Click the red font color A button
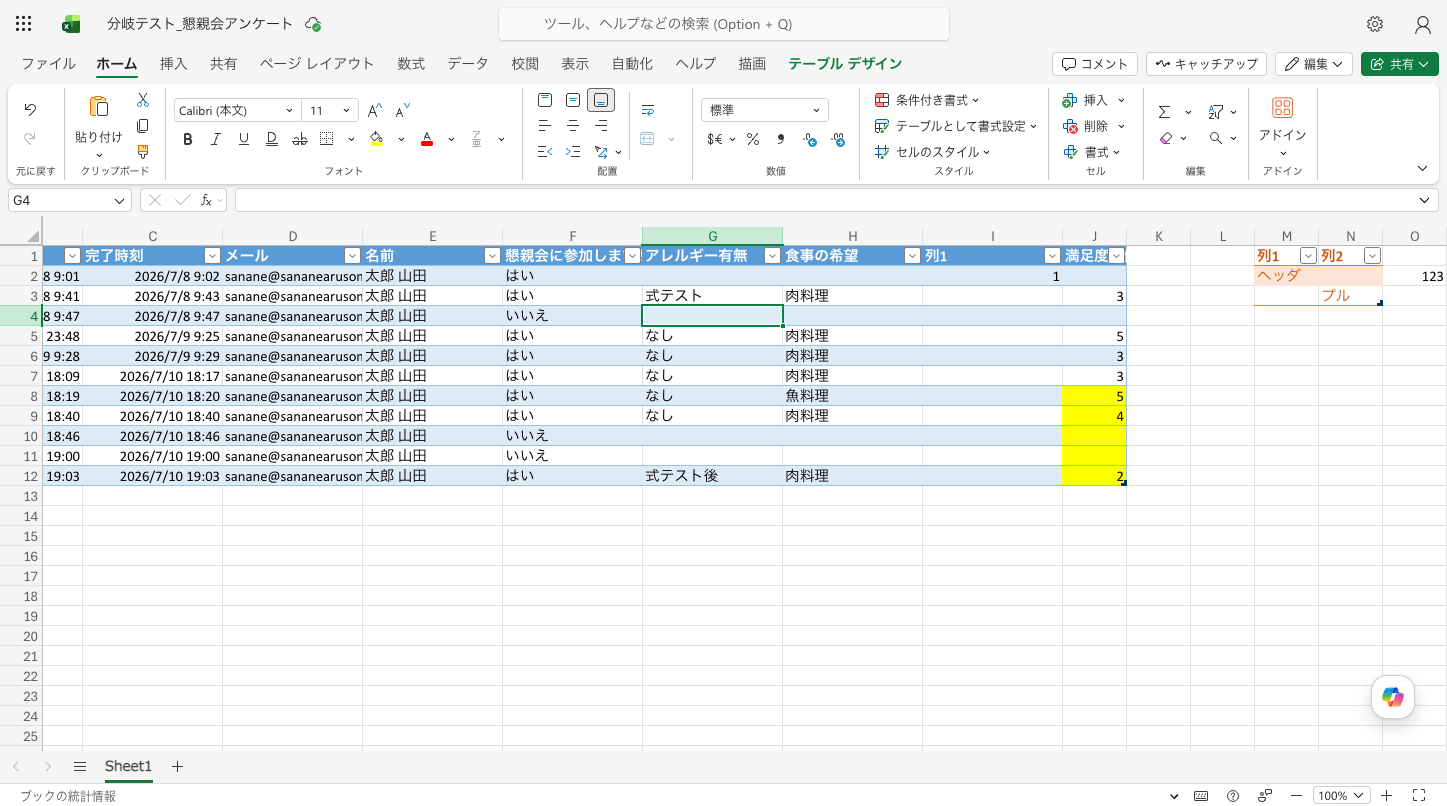The image size is (1447, 806). pos(427,139)
